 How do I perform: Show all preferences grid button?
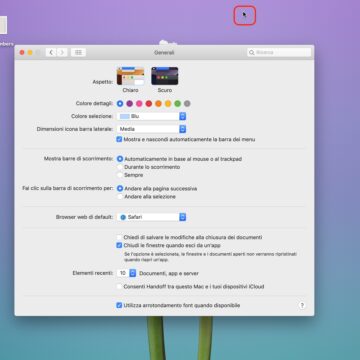78,52
